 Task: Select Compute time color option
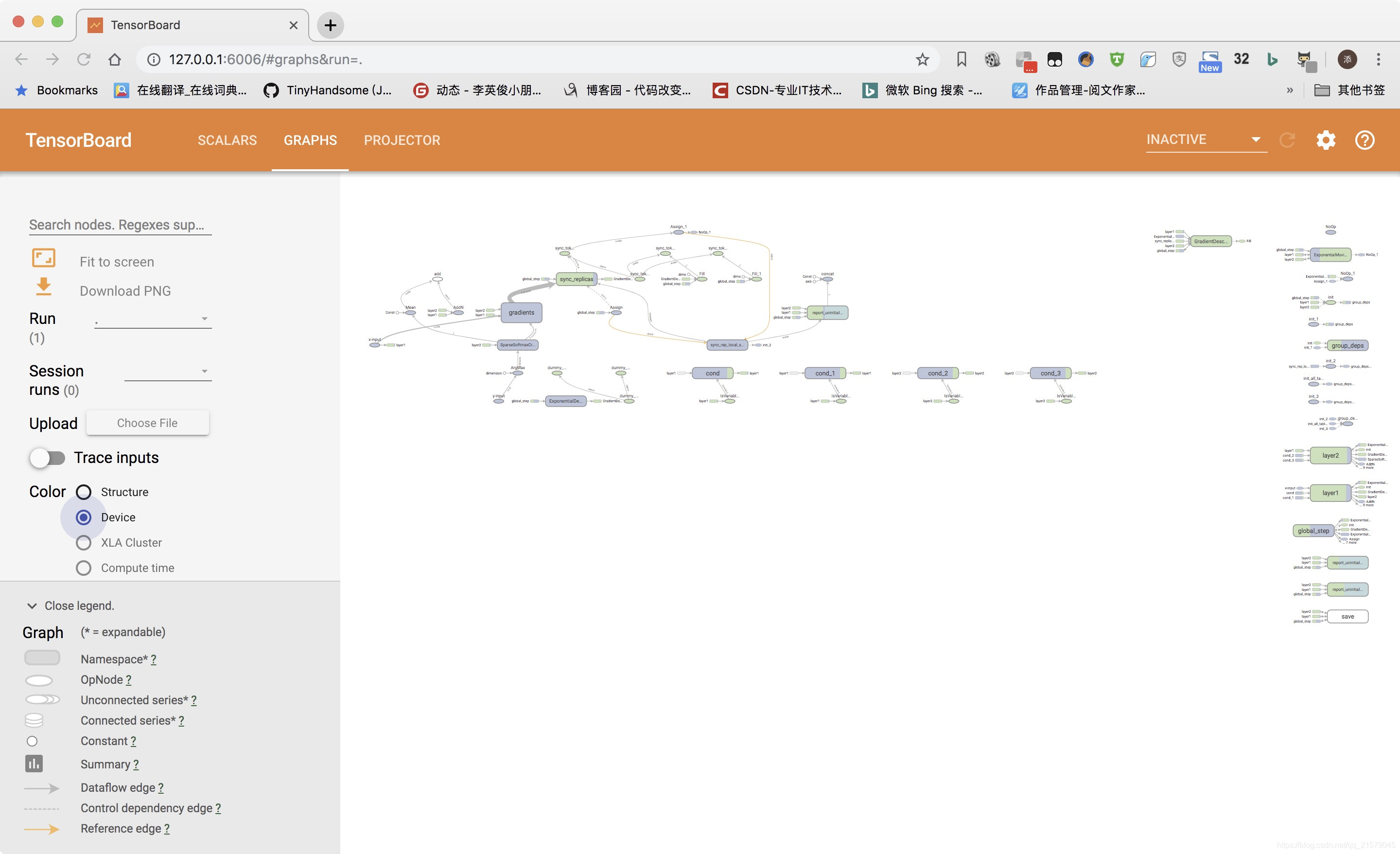tap(84, 568)
